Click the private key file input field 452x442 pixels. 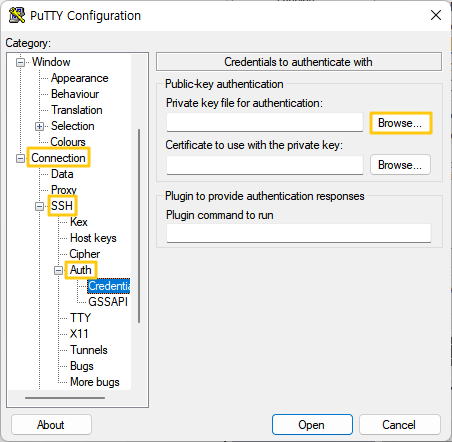coord(265,122)
